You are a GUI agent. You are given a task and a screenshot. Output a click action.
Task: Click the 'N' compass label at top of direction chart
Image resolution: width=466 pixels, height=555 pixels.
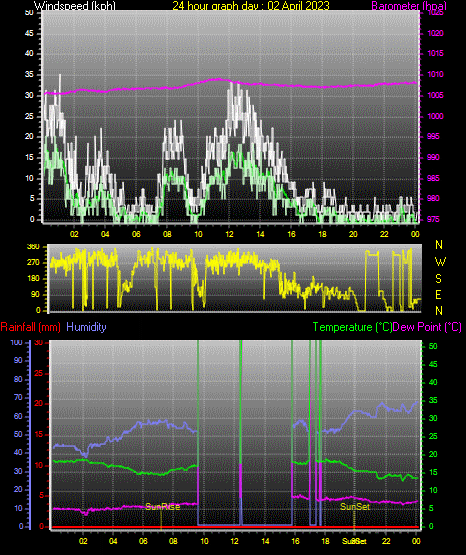point(439,245)
